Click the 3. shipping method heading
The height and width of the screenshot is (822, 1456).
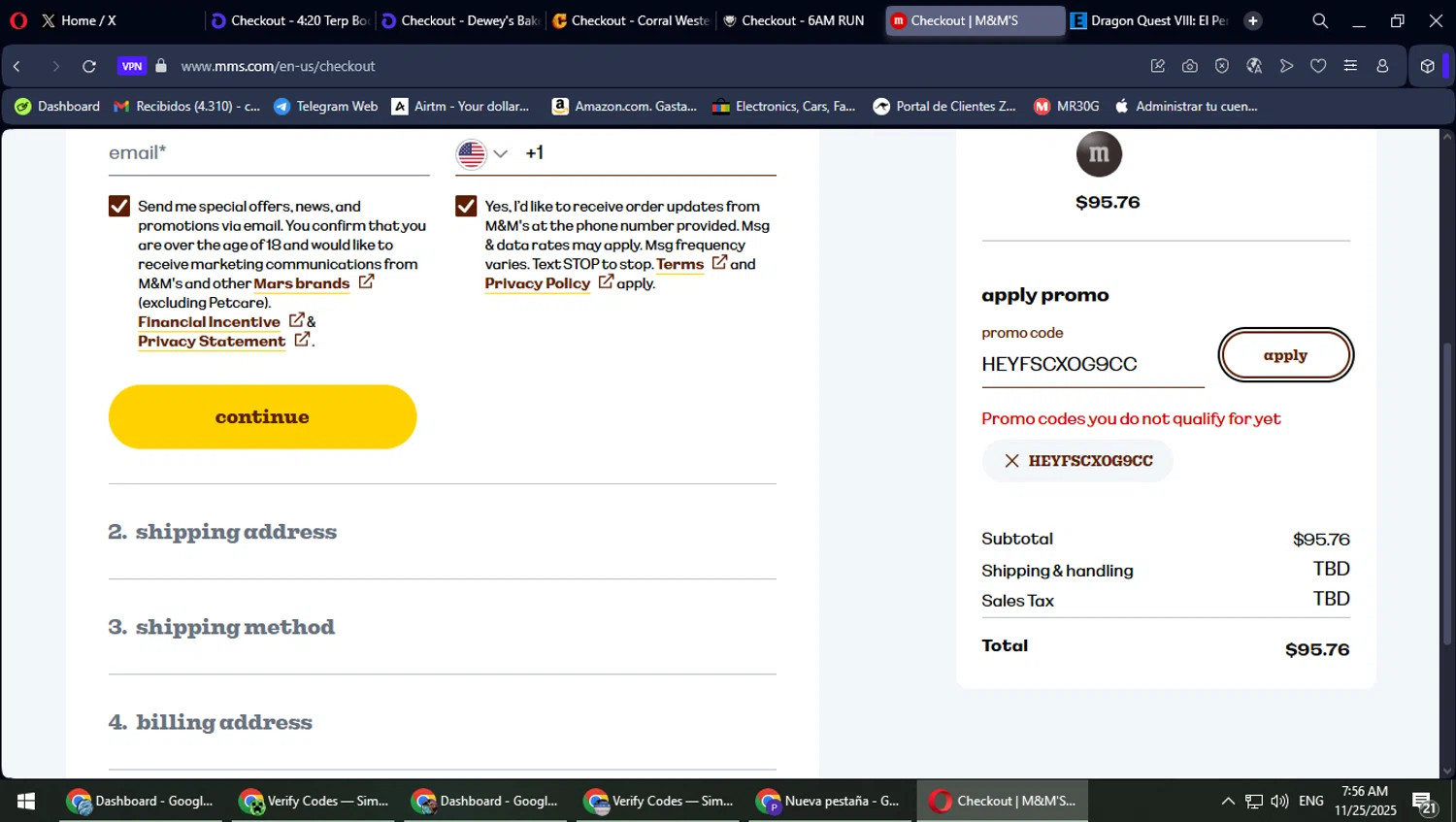pyautogui.click(x=221, y=627)
